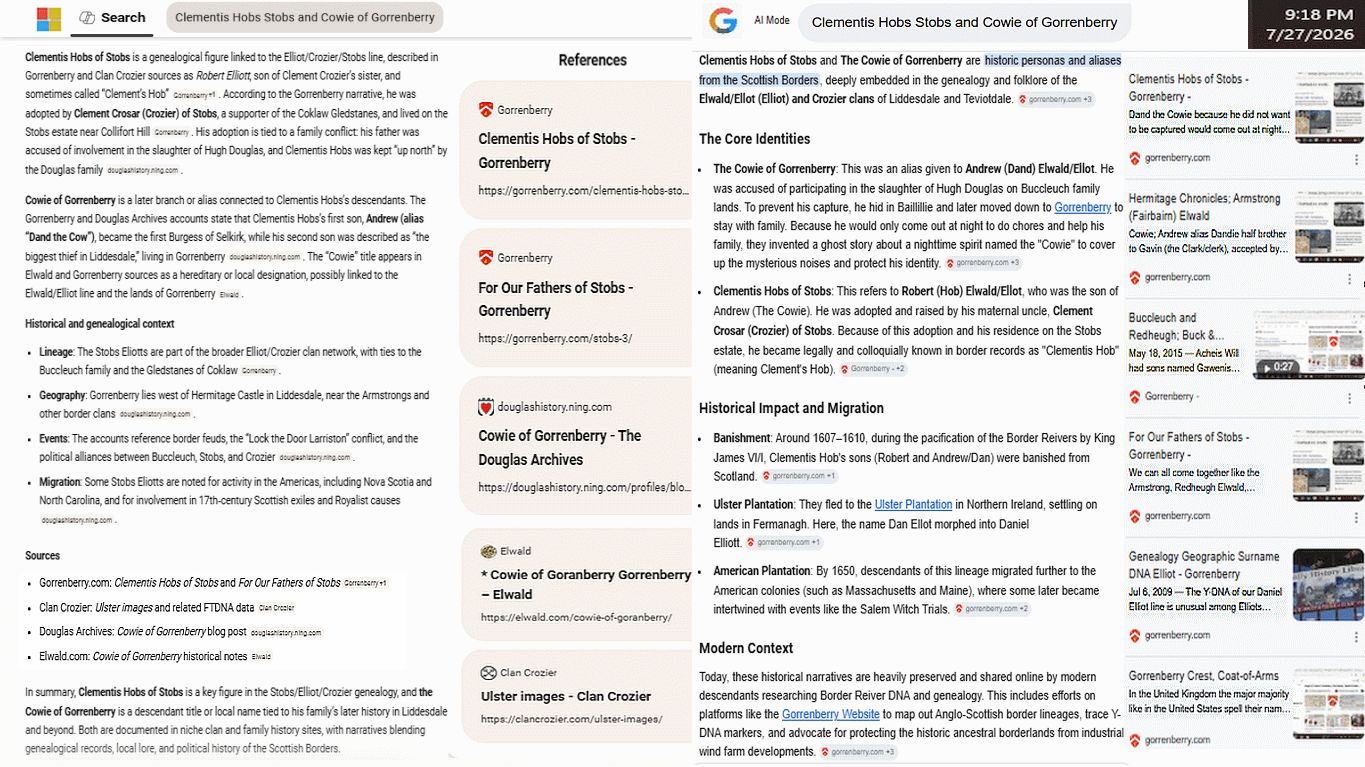Screen dimensions: 1365x767
Task: Open the thumbnail of the 'Hermitage Chronicles' result
Action: point(1328,226)
